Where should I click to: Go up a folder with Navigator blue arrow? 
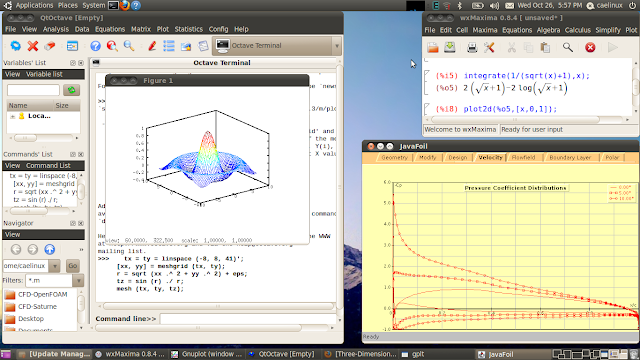[x=49, y=249]
